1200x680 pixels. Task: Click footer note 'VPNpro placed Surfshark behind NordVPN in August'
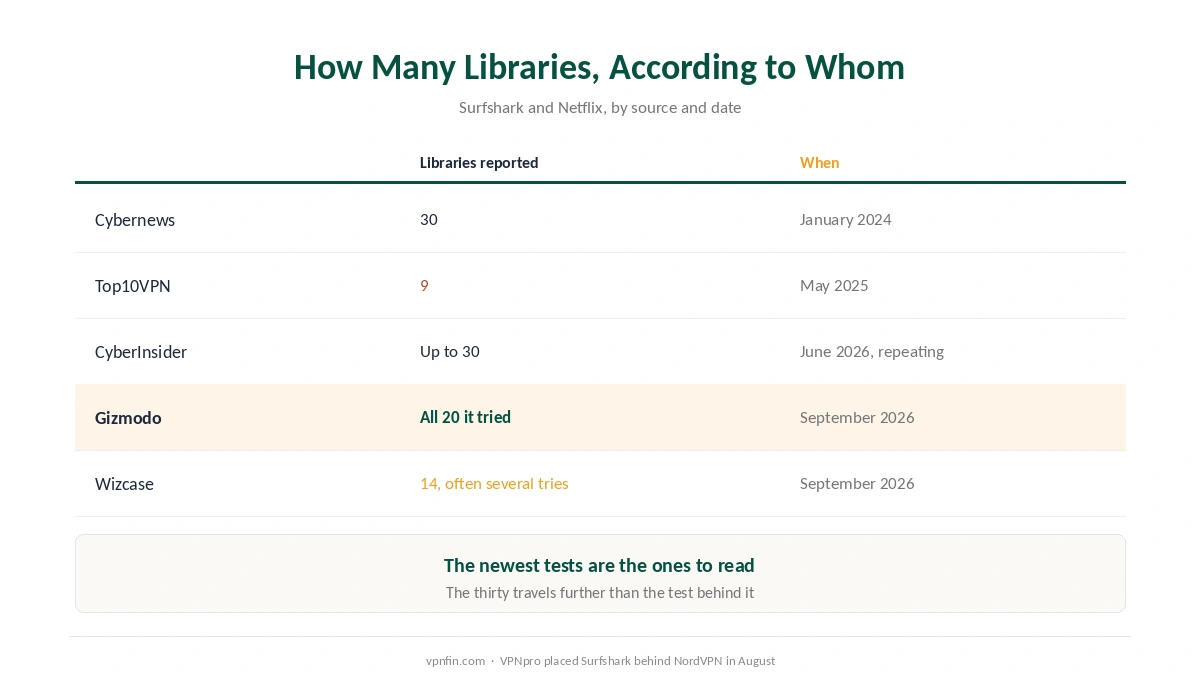637,661
